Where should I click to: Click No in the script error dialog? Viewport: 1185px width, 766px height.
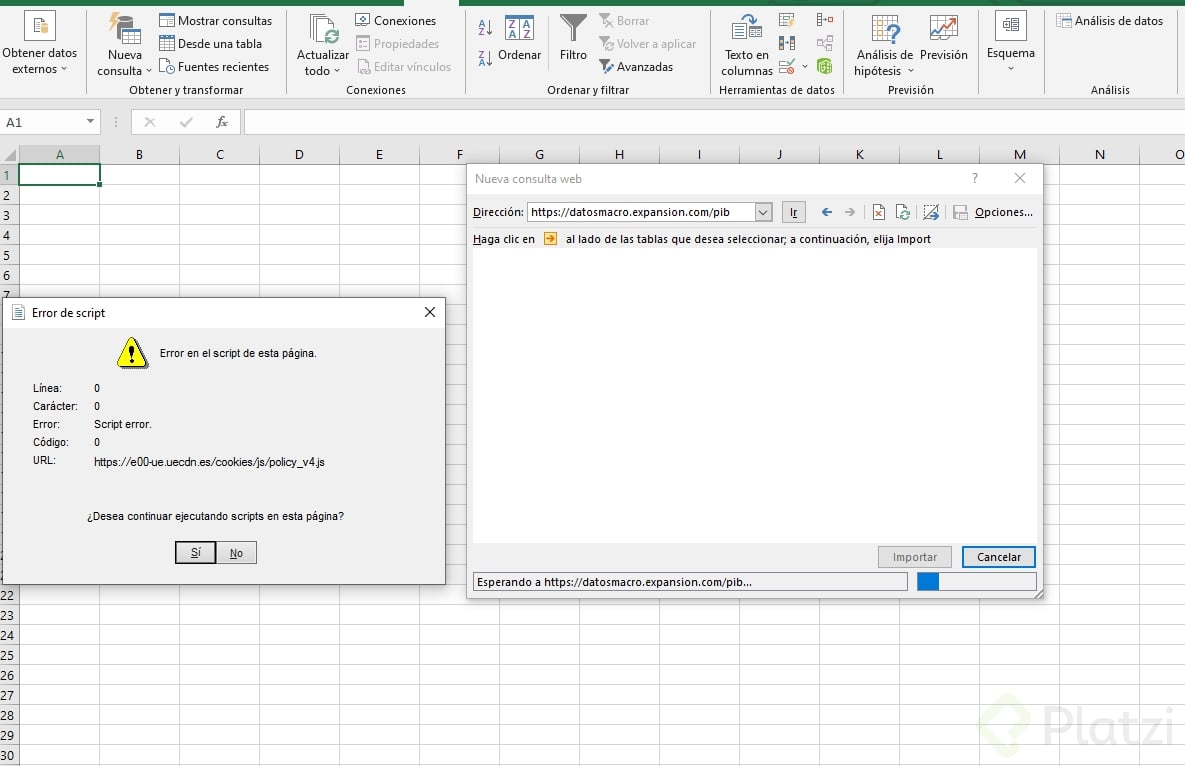(237, 553)
